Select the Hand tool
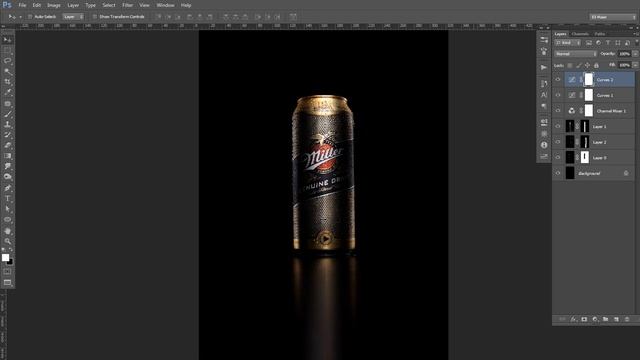 [7, 231]
